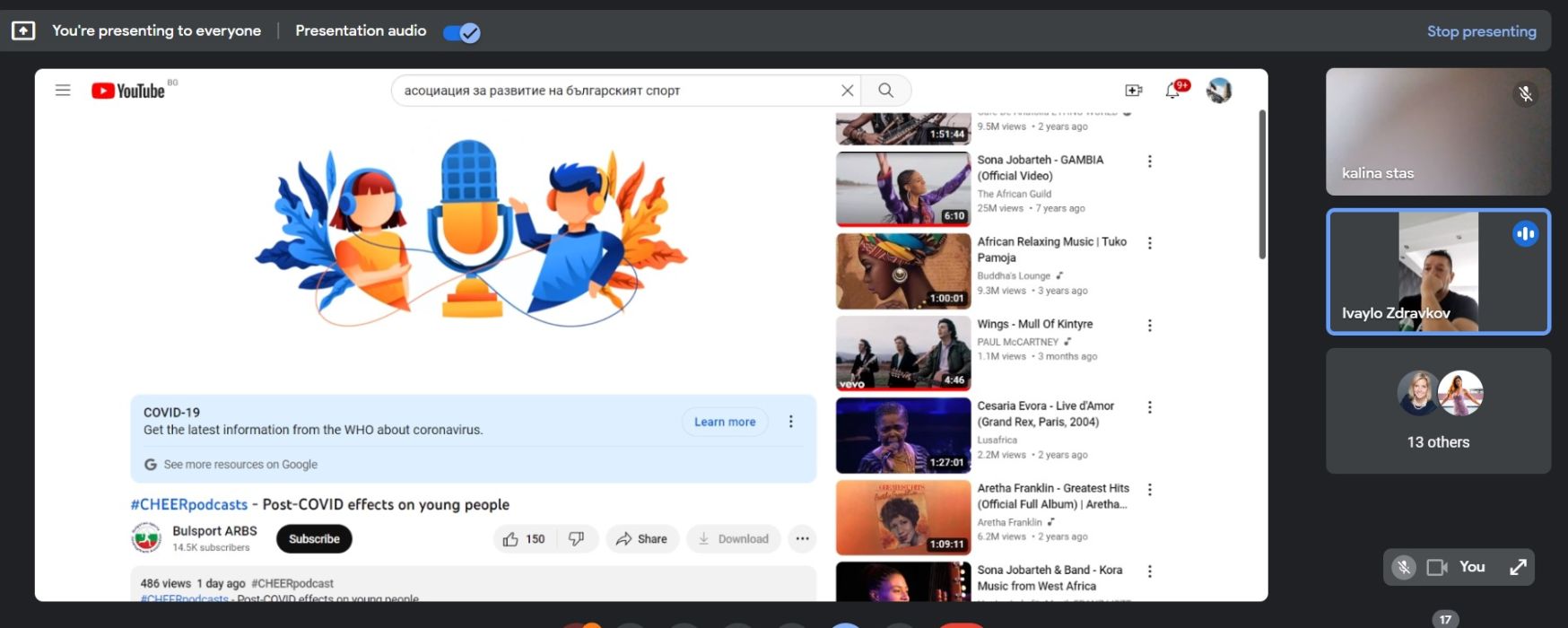Expand the You self-view tile
This screenshot has width=1568, height=628.
[1518, 567]
